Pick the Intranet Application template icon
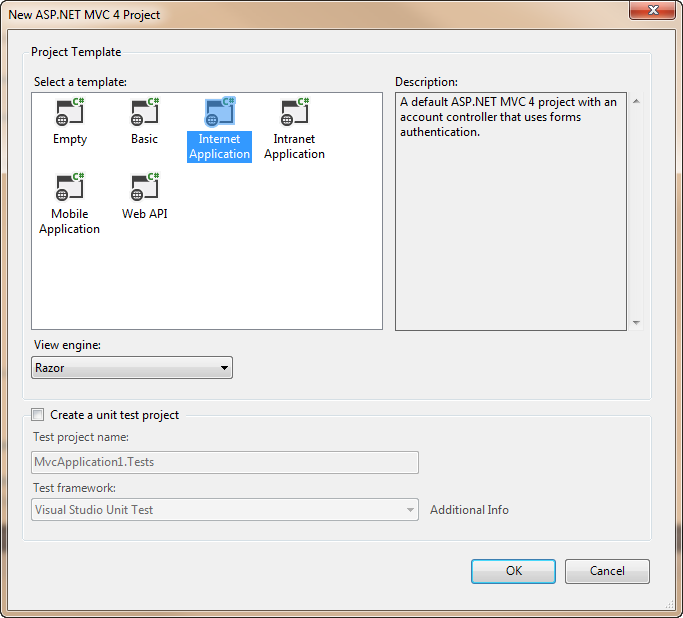683x618 pixels. click(x=294, y=112)
